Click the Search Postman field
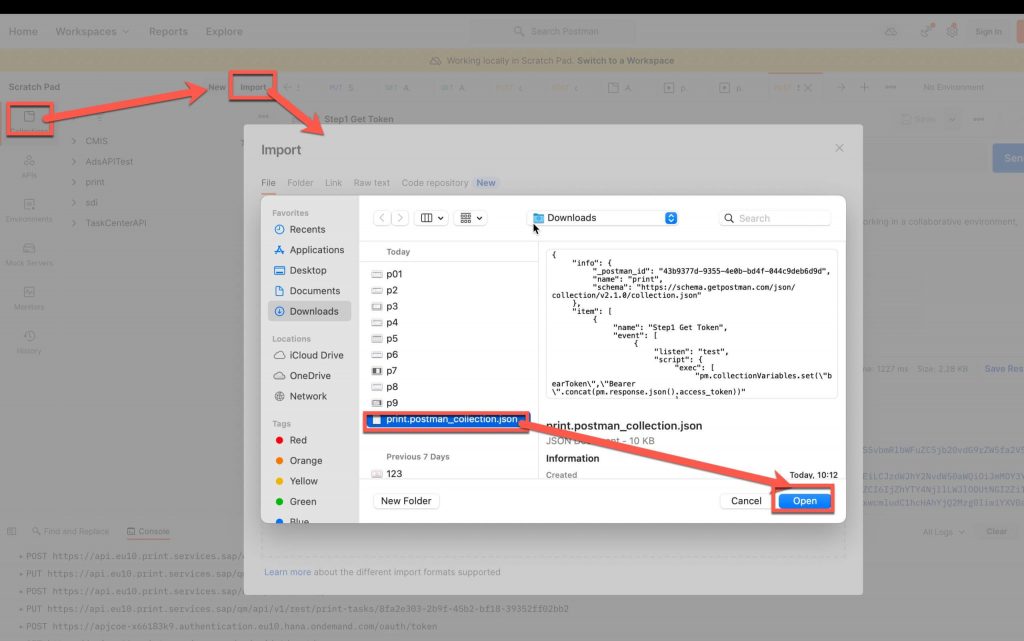This screenshot has width=1024, height=641. click(x=552, y=31)
